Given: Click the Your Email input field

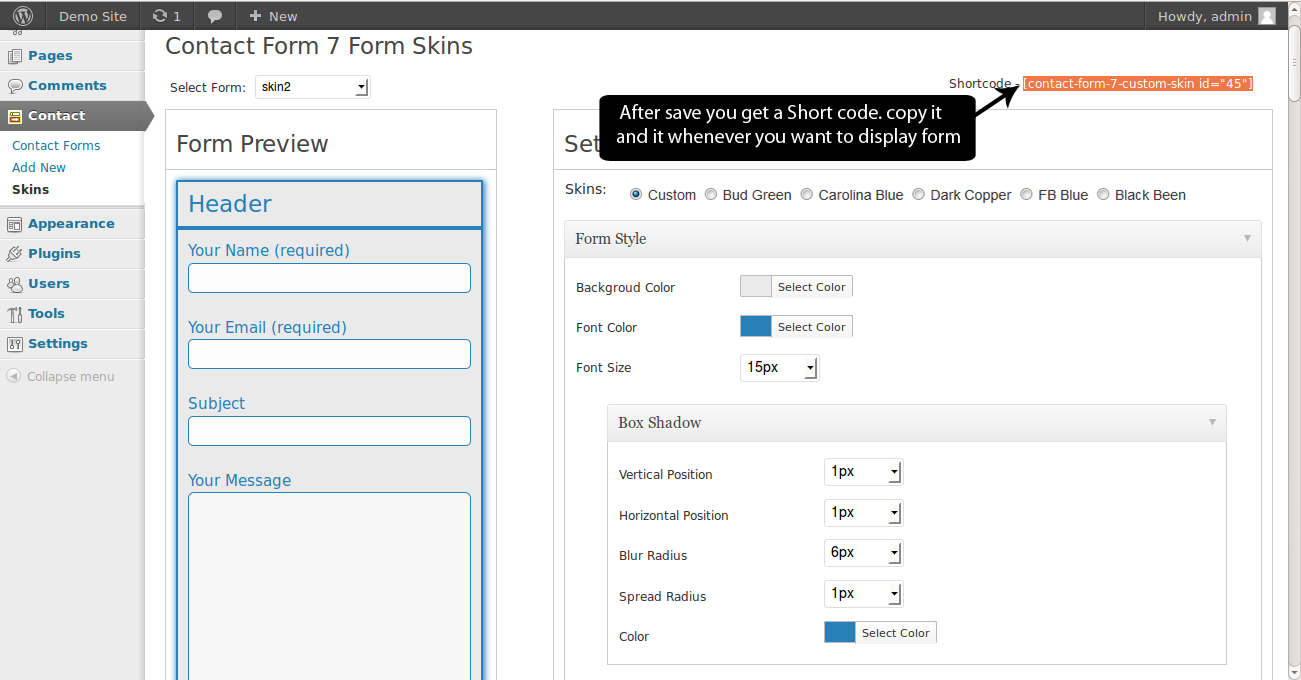Looking at the screenshot, I should [329, 354].
